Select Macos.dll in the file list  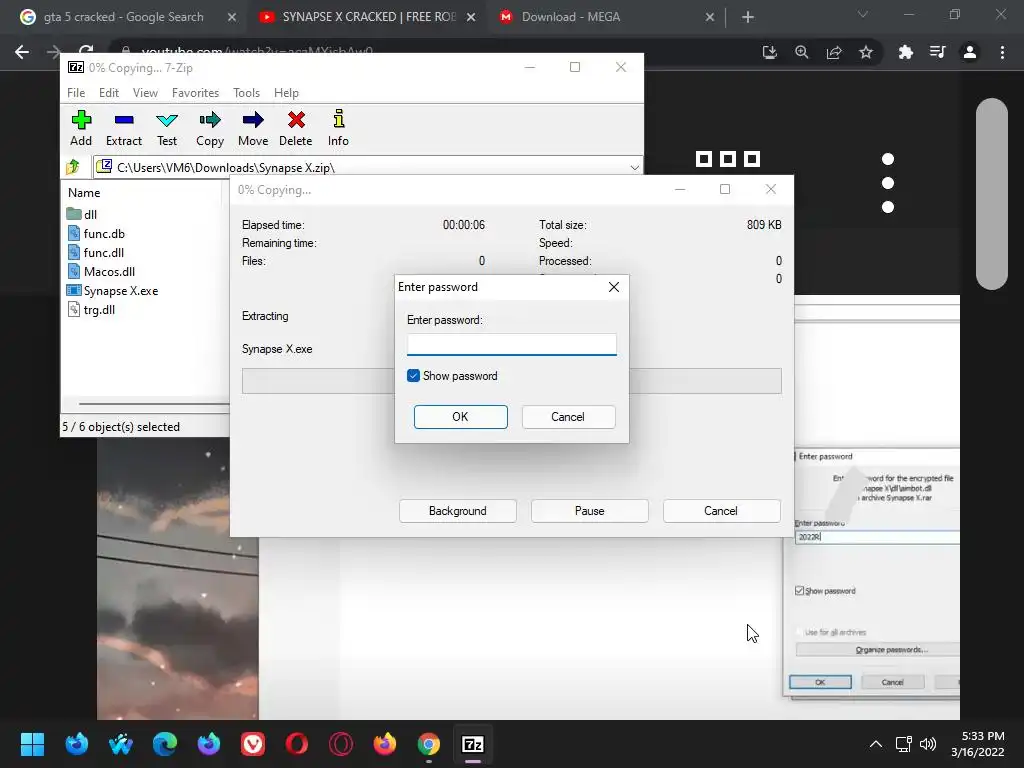tap(101, 271)
